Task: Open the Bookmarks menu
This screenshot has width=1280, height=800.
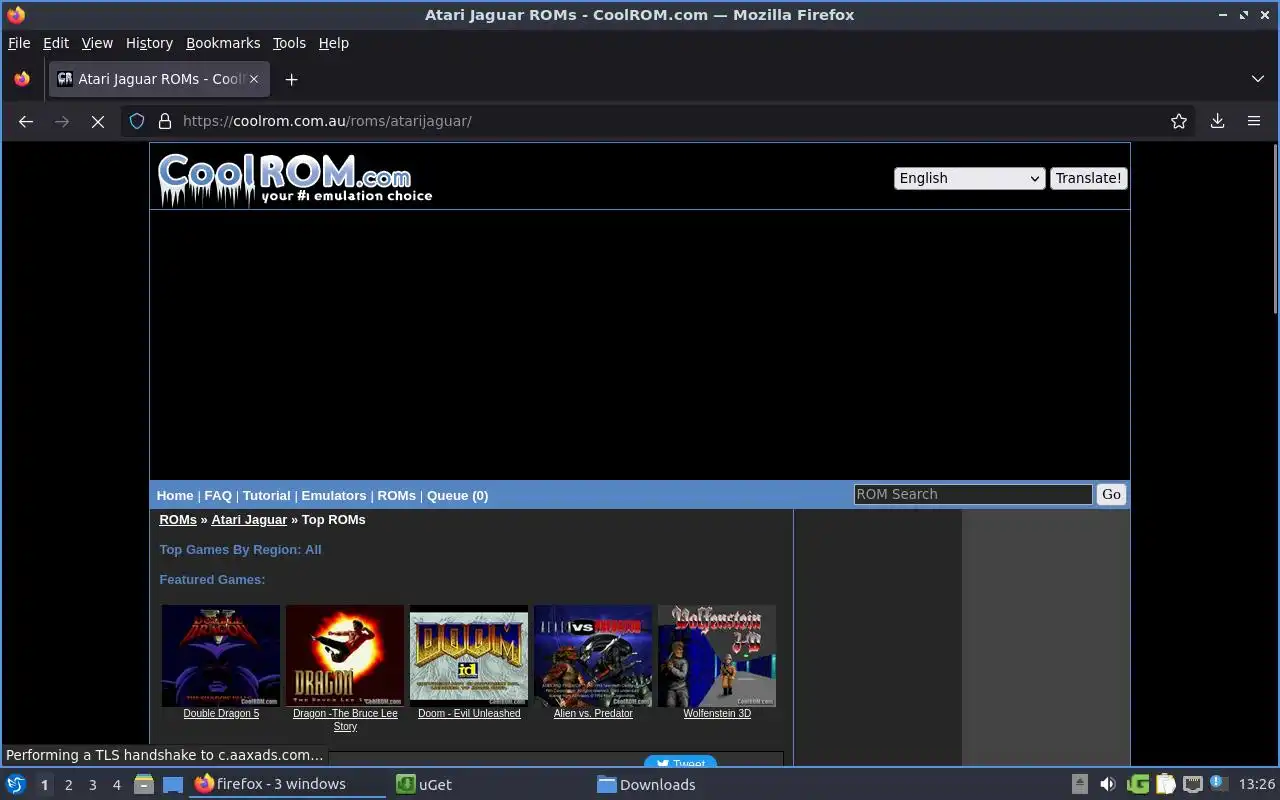Action: 223,43
